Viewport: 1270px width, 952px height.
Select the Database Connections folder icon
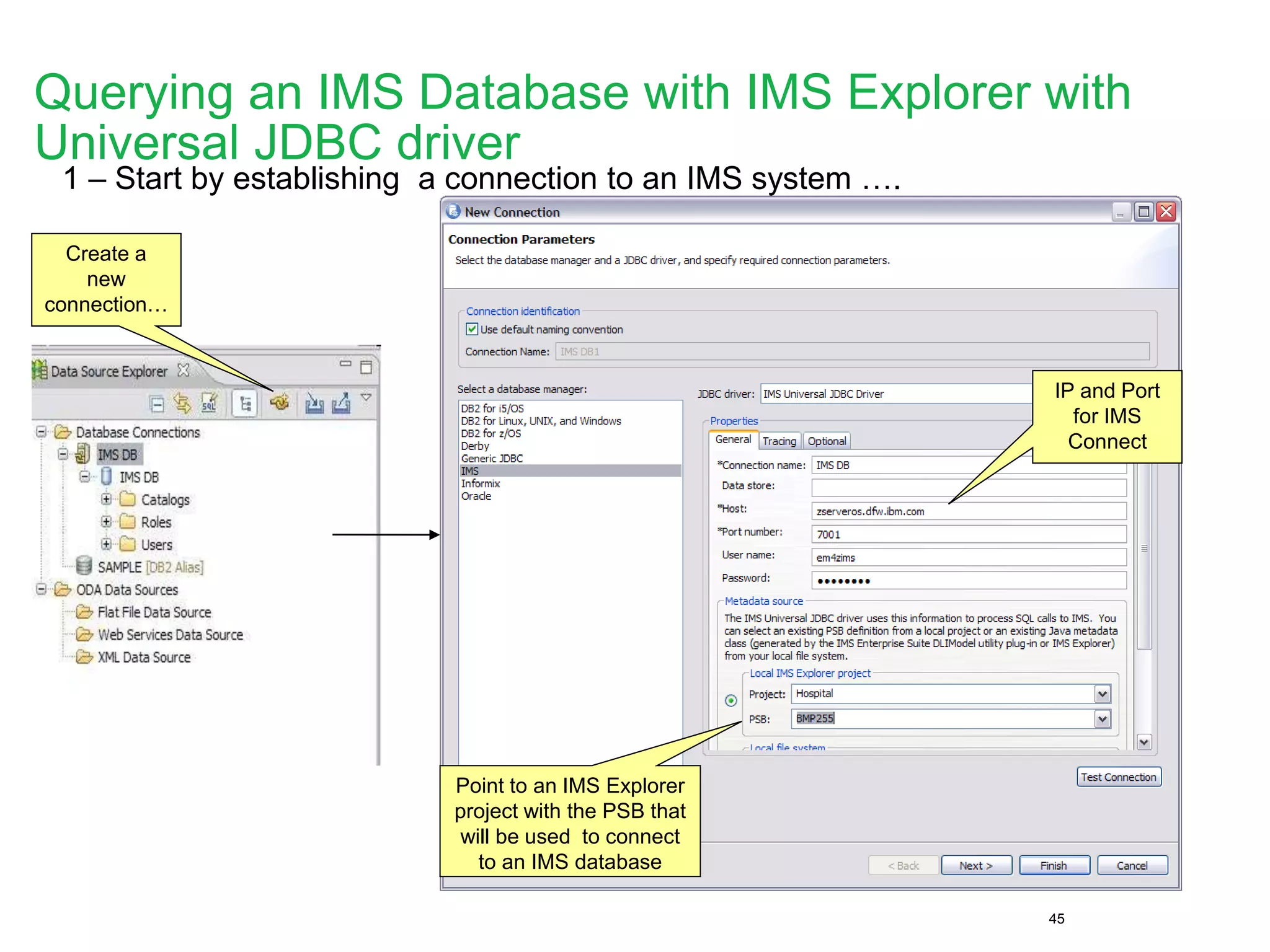coord(63,431)
